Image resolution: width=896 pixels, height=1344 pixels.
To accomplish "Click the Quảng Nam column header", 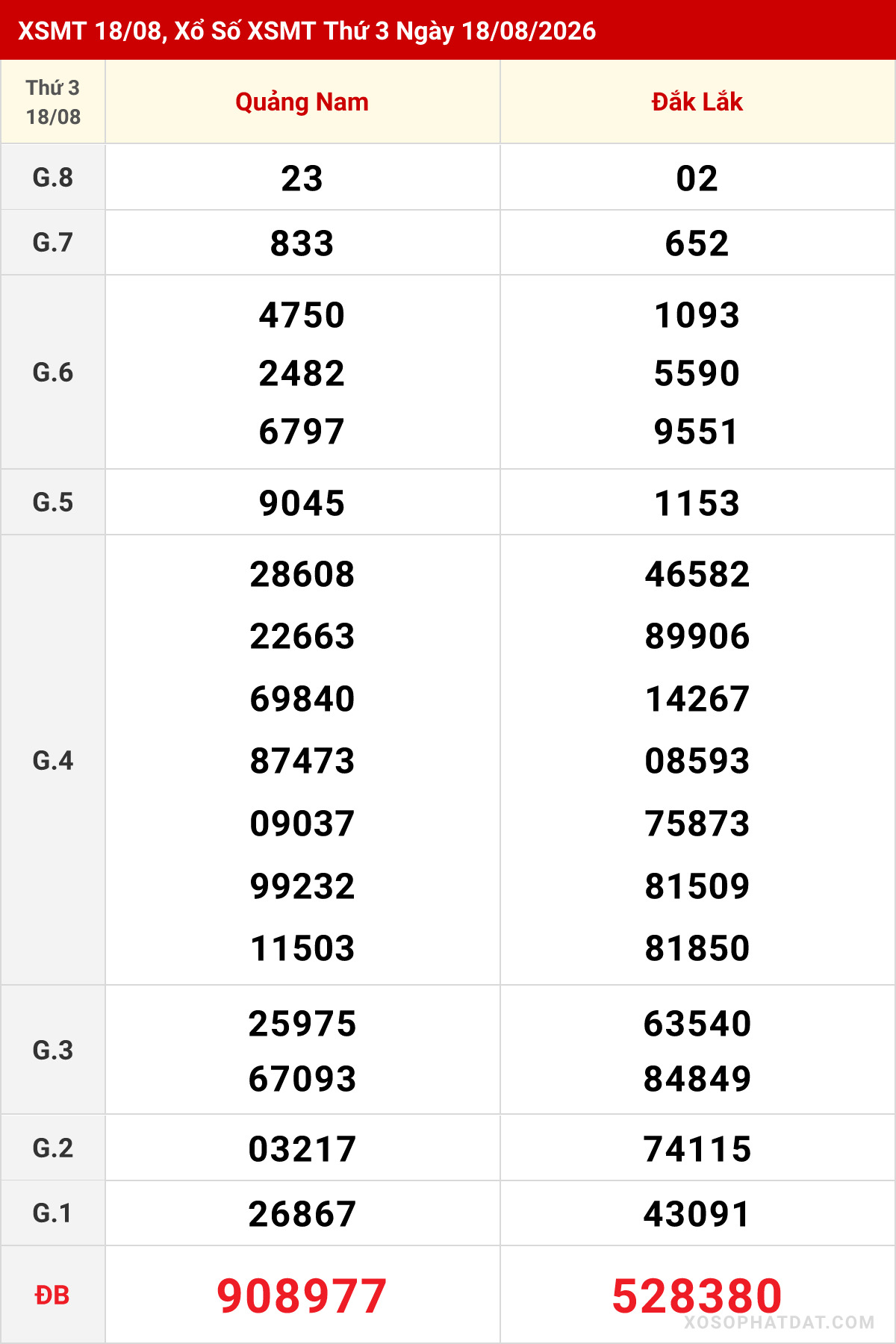I will tap(302, 102).
